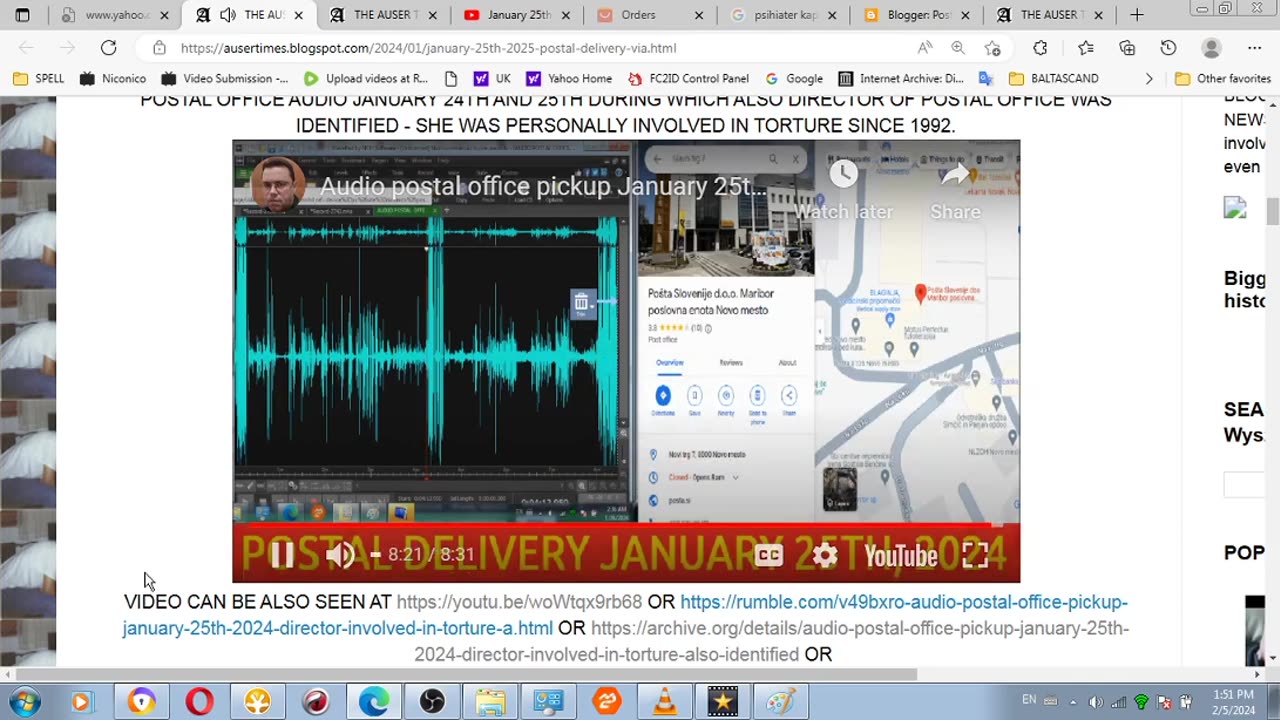1280x720 pixels.
Task: Switch to the Orders tab
Action: point(650,15)
